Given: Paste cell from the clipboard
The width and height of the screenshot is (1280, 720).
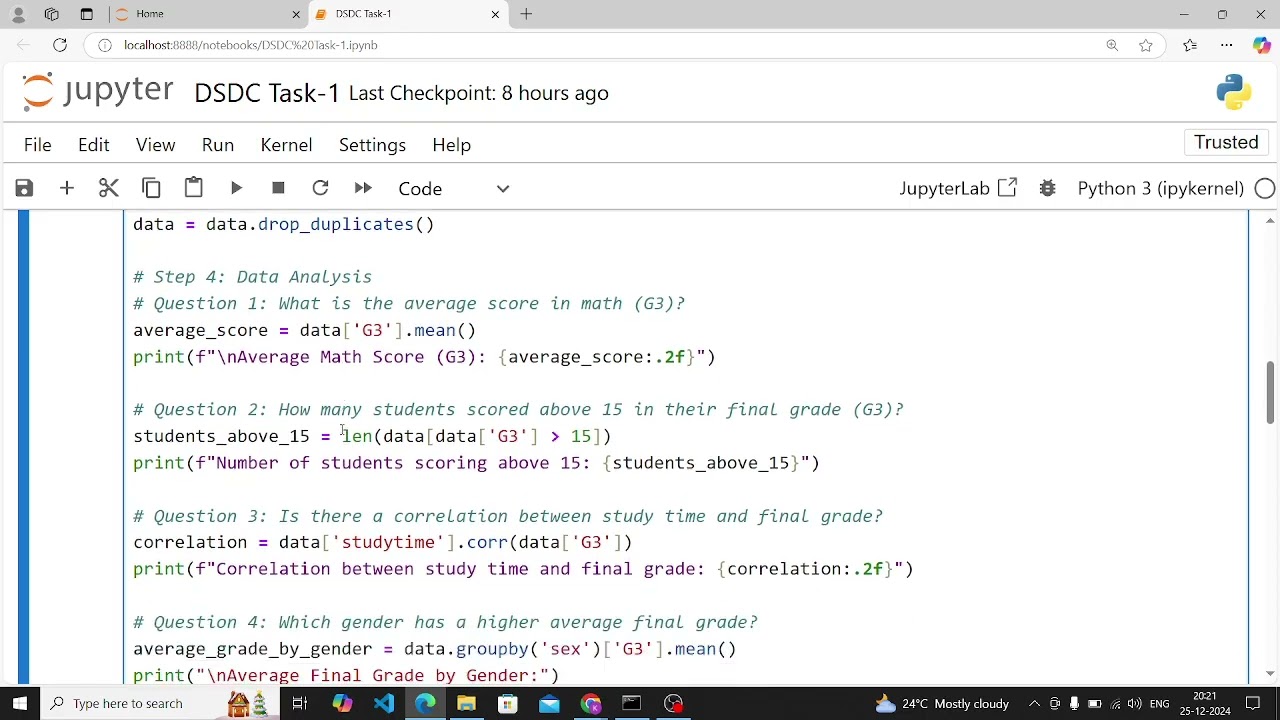Looking at the screenshot, I should [x=194, y=188].
